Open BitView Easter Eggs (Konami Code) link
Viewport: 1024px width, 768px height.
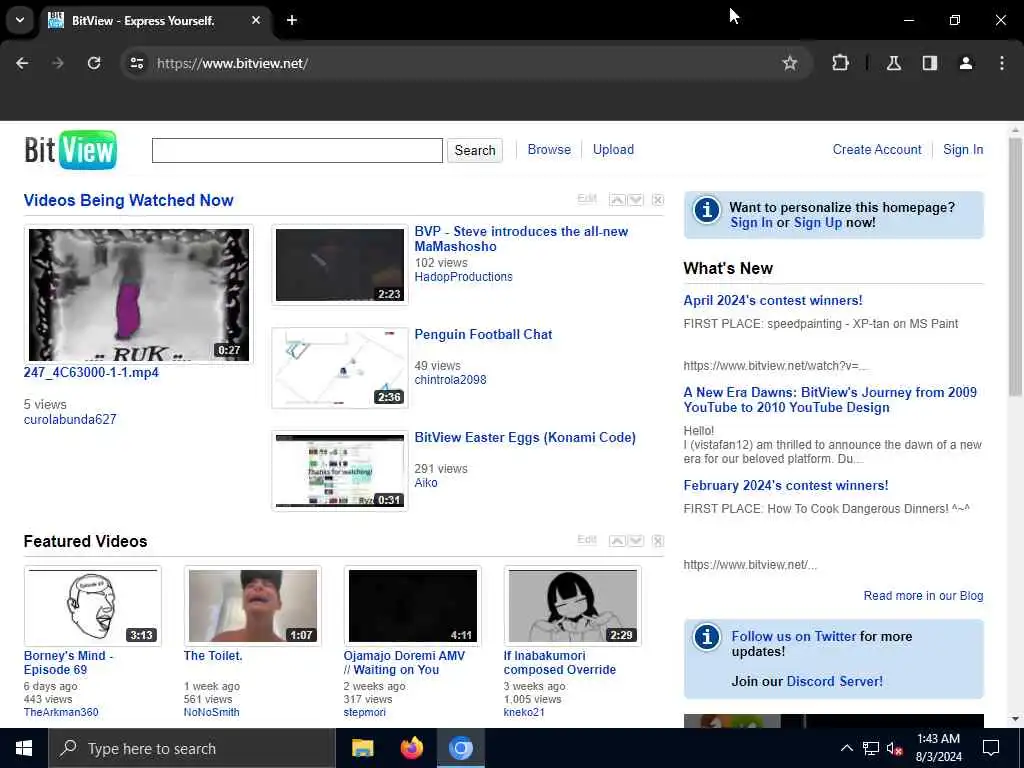525,438
